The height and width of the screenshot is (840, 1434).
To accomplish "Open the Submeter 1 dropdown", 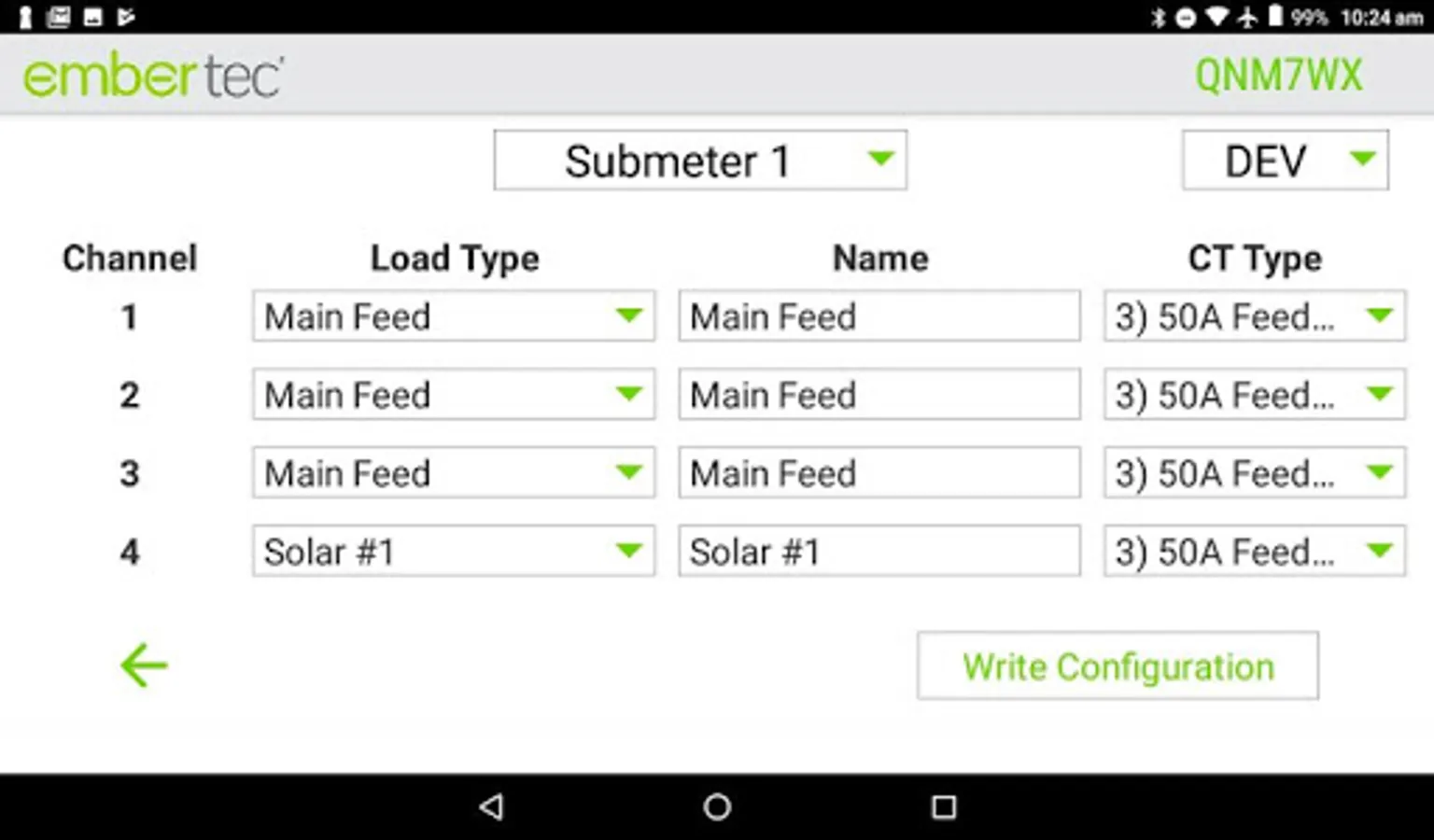I will click(699, 161).
